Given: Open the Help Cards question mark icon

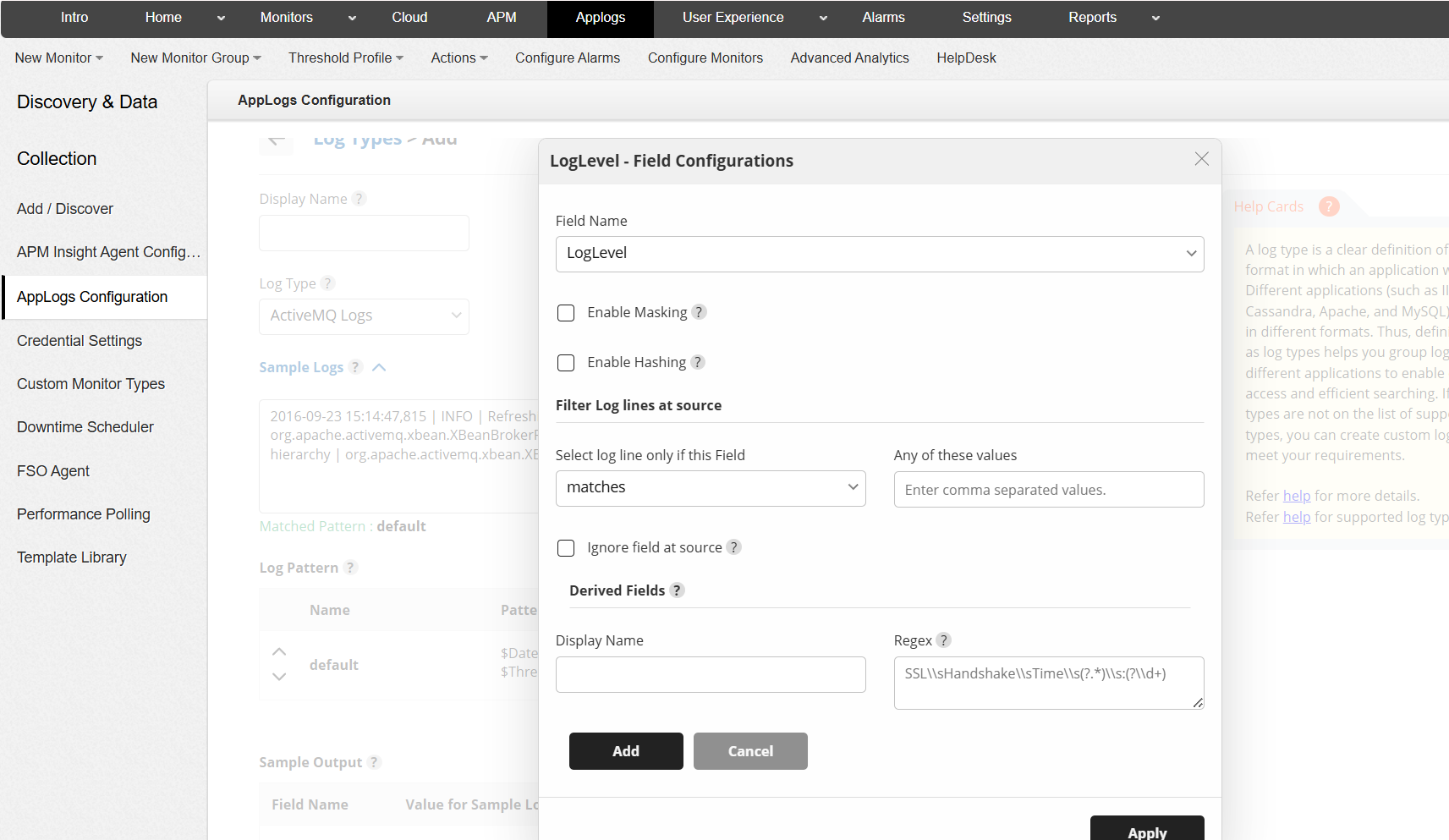Looking at the screenshot, I should point(1328,206).
